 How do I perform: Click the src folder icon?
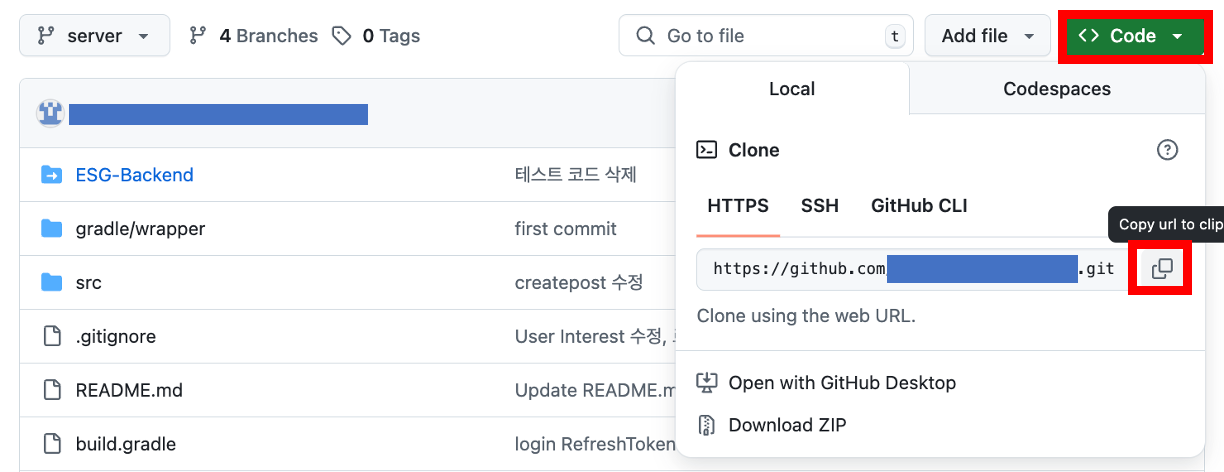(52, 283)
